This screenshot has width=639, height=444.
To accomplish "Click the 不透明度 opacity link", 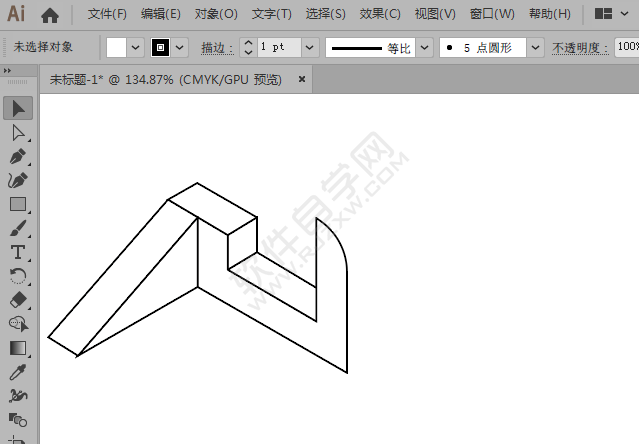I will (580, 48).
